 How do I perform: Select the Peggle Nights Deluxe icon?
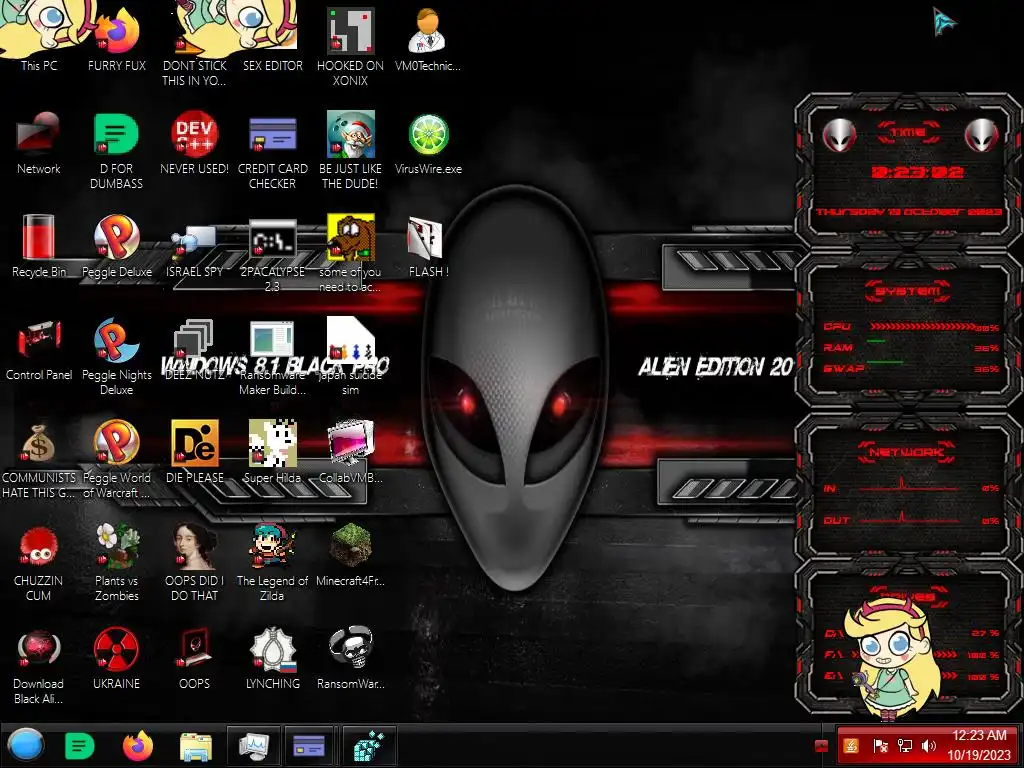(x=116, y=356)
